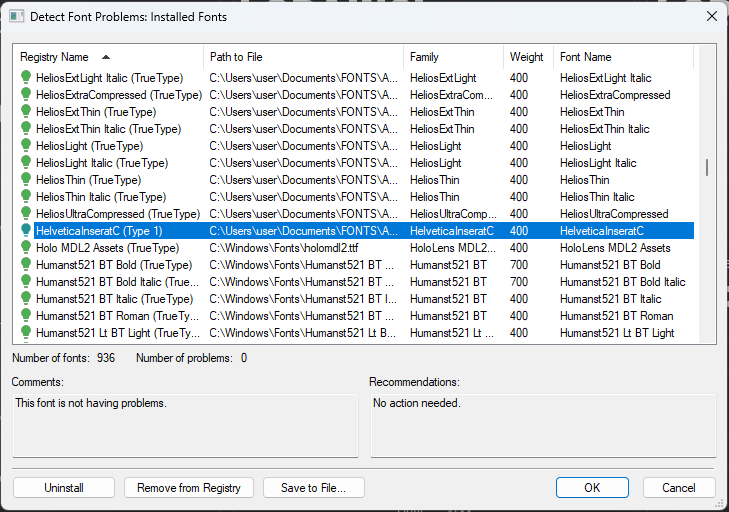Click the Humanst521 Lt BT Light font name cell
The image size is (729, 512).
point(617,333)
